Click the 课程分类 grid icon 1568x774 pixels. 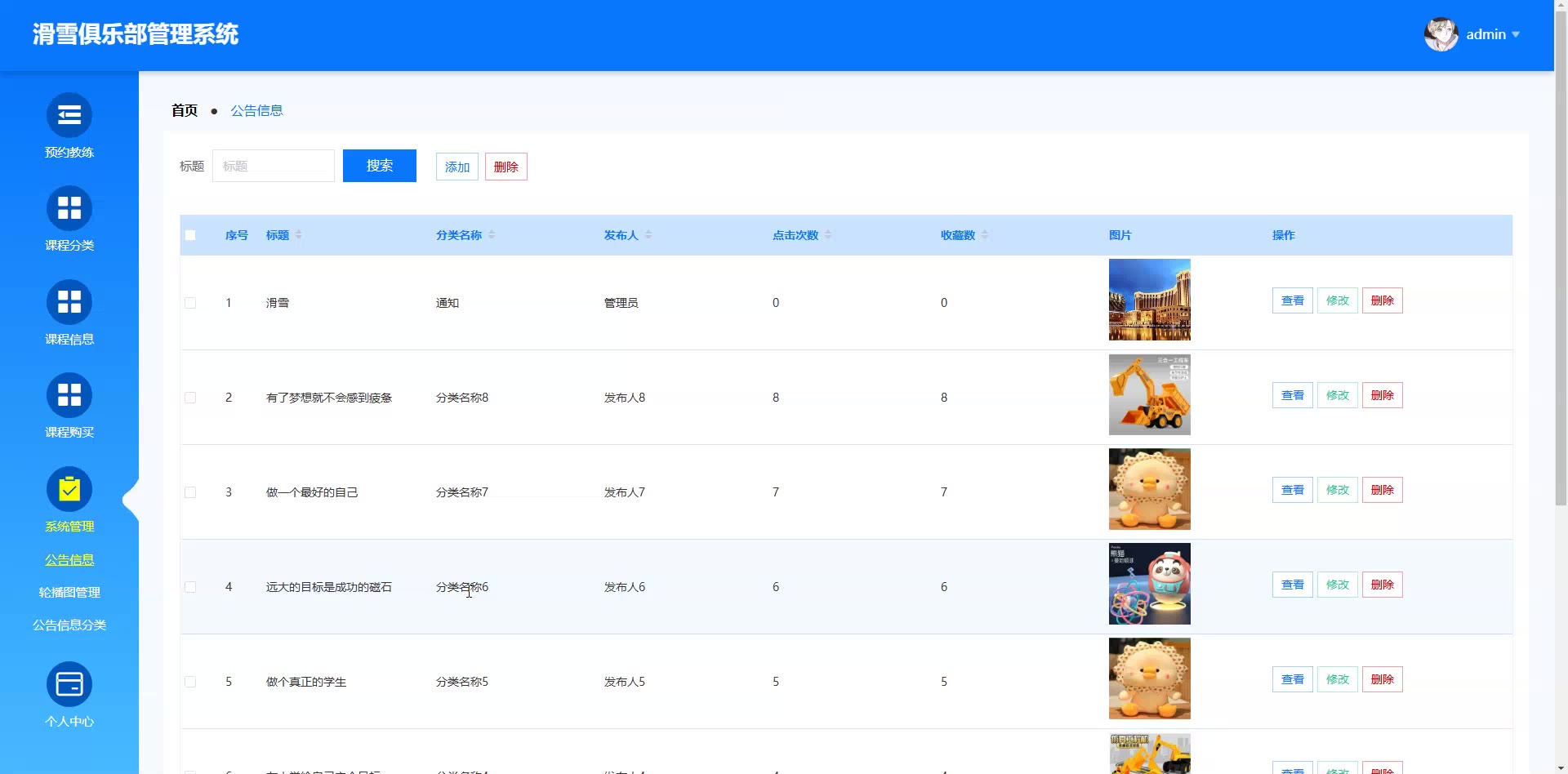click(x=69, y=208)
